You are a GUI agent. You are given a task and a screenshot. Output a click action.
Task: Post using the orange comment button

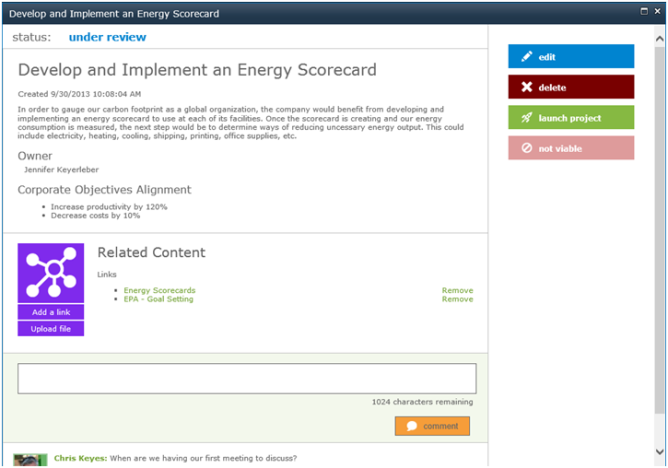[x=432, y=426]
